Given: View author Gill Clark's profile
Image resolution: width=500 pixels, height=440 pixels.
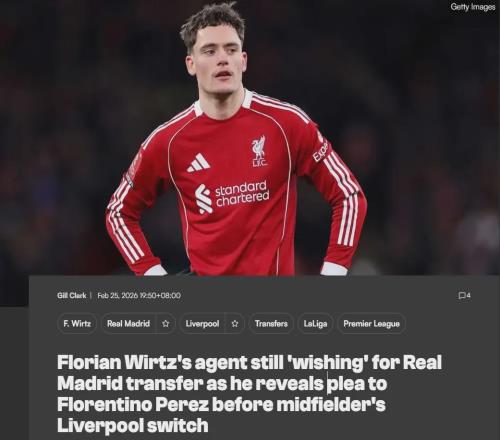Looking at the screenshot, I should point(72,295).
